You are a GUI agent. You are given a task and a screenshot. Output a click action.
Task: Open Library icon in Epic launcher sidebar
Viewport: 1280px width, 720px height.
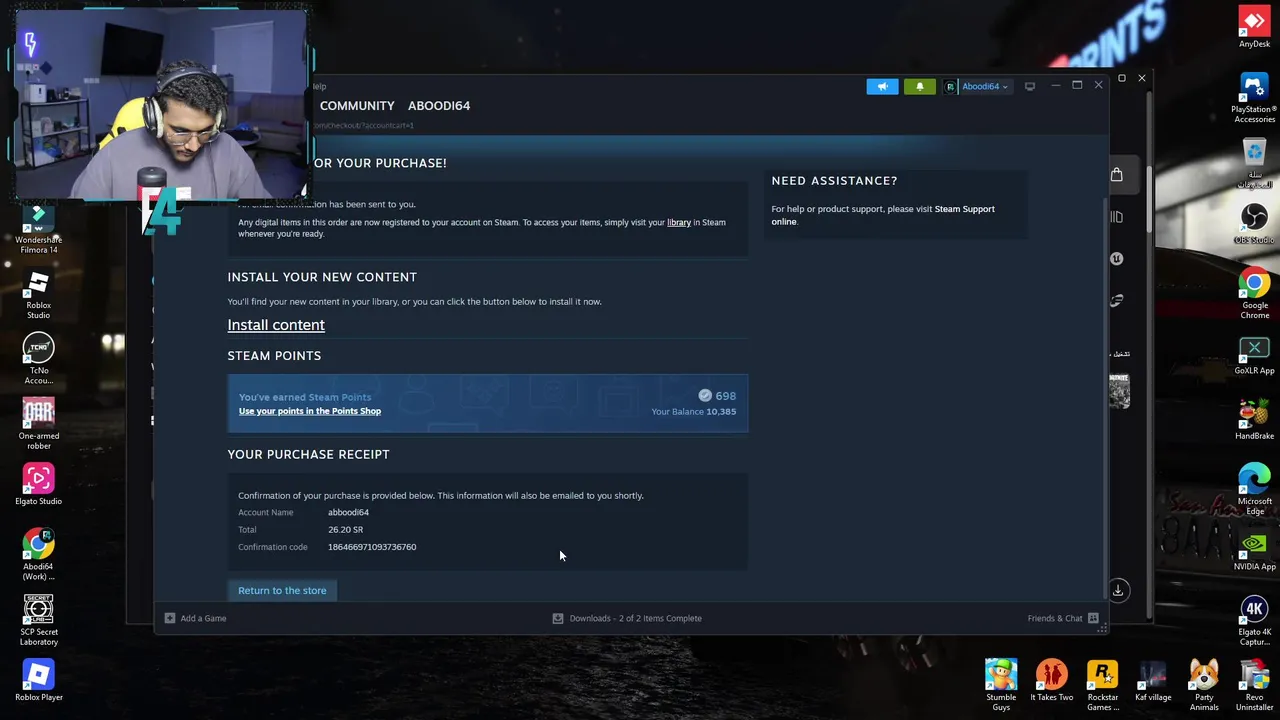[1117, 217]
